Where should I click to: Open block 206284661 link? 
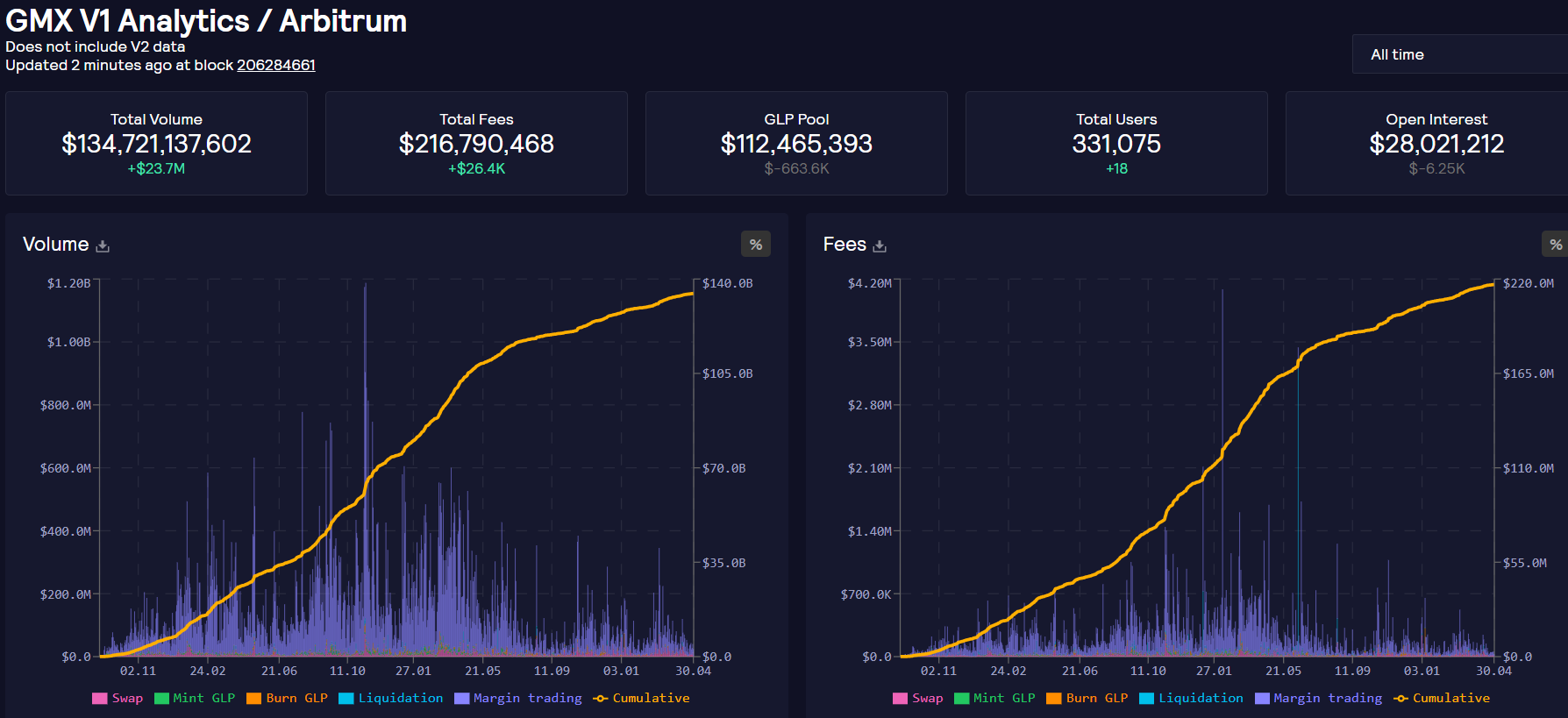[276, 65]
